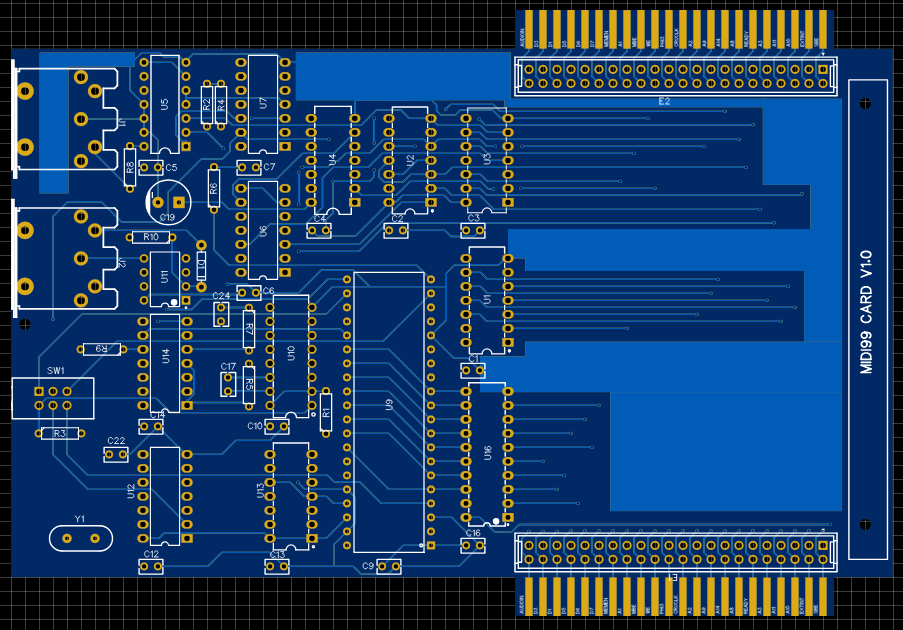Select the E2 header connector
This screenshot has height=630, width=903.
674,77
